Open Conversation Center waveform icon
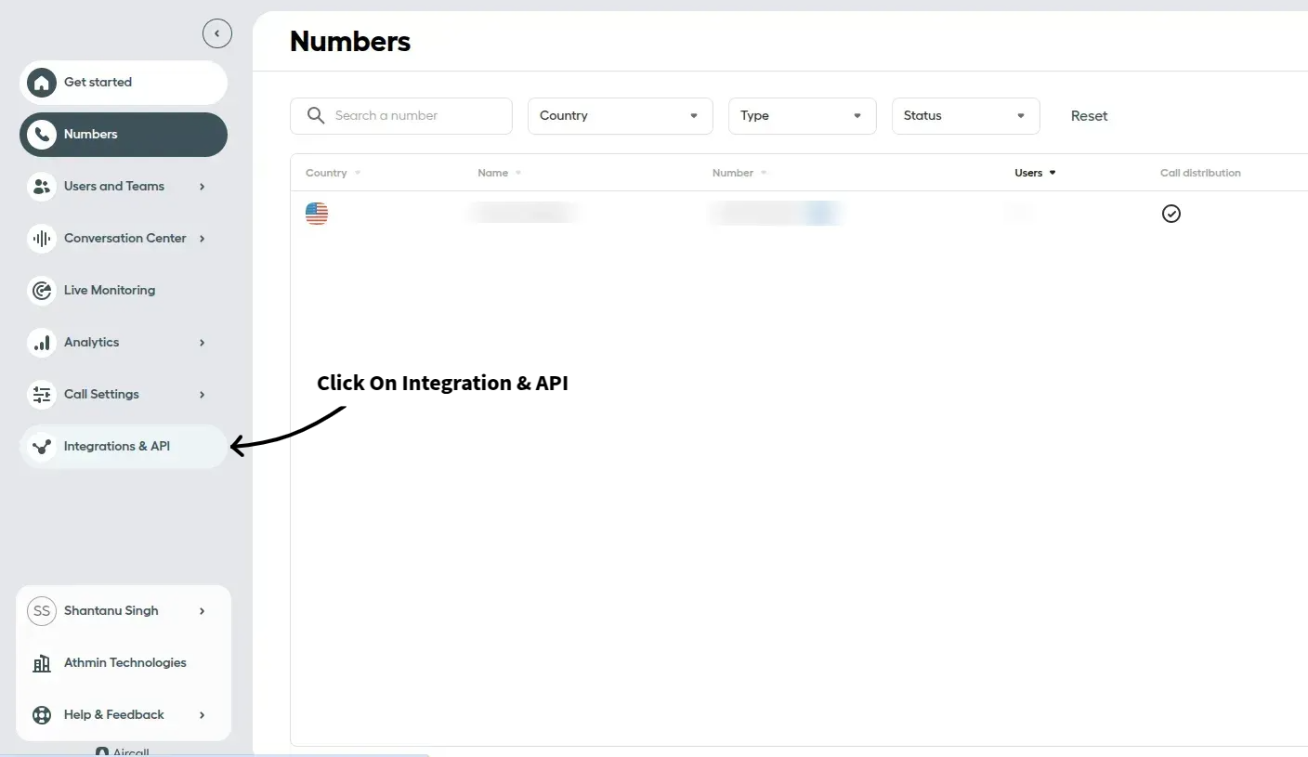1308x757 pixels. point(41,238)
